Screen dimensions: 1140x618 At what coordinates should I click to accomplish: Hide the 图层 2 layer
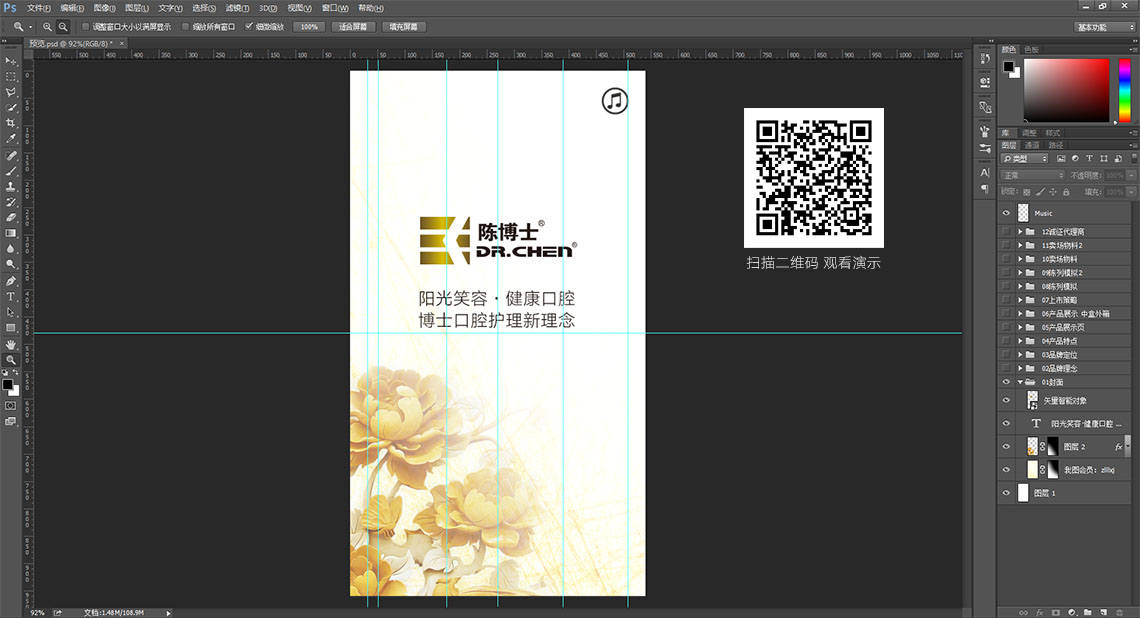click(1006, 446)
